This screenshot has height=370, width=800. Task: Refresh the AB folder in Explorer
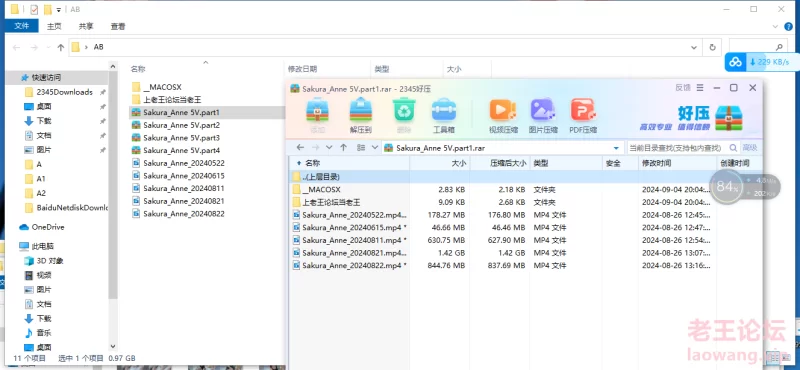pos(712,47)
